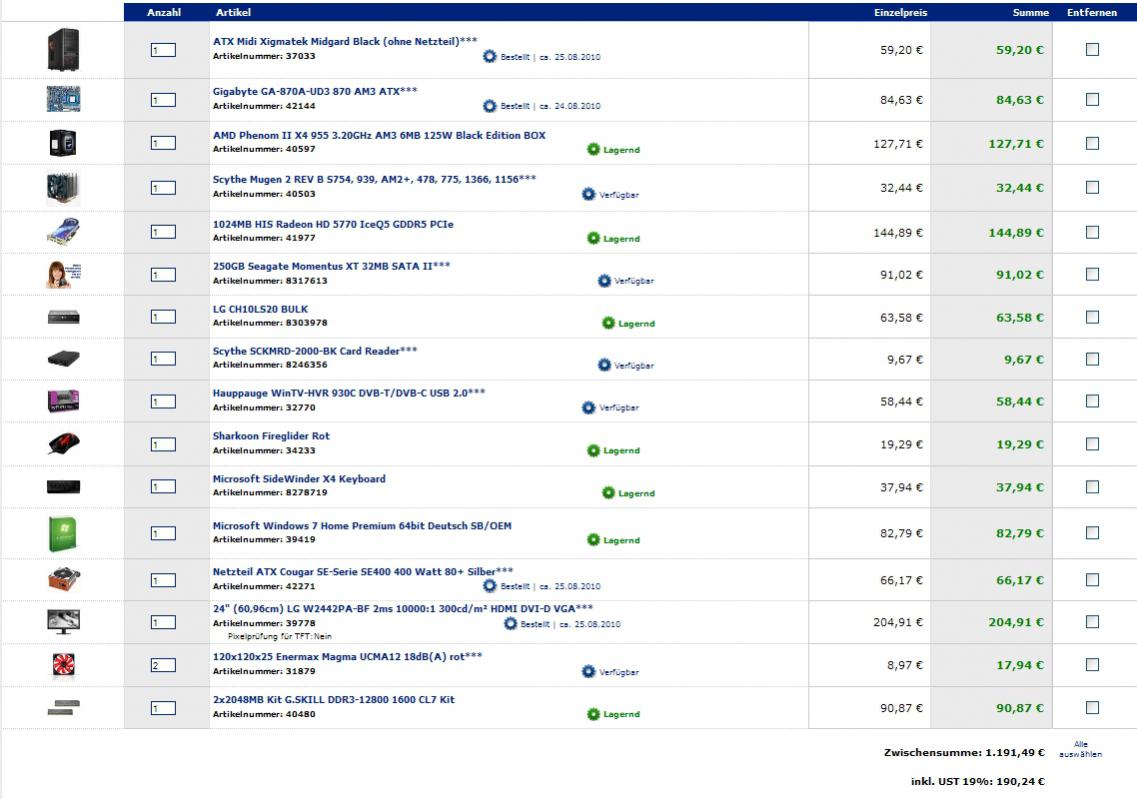Click quantity field for Xigmatek Midgard case

tap(163, 50)
